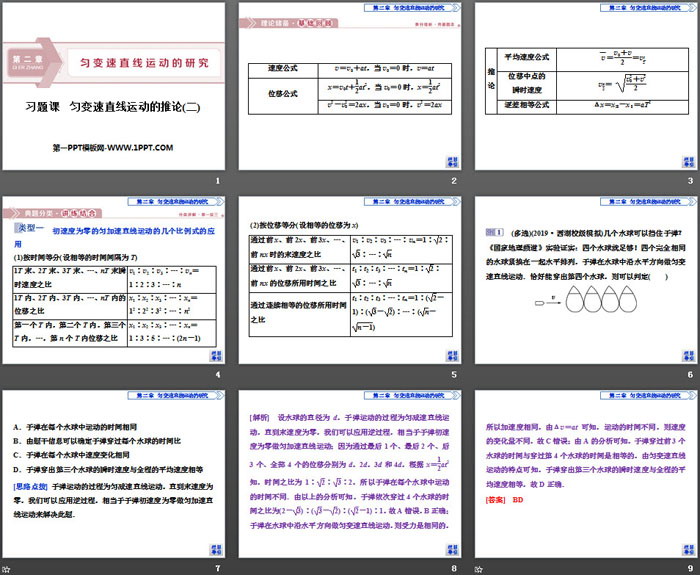Select slide 3 with average velocity formulas

[586, 86]
